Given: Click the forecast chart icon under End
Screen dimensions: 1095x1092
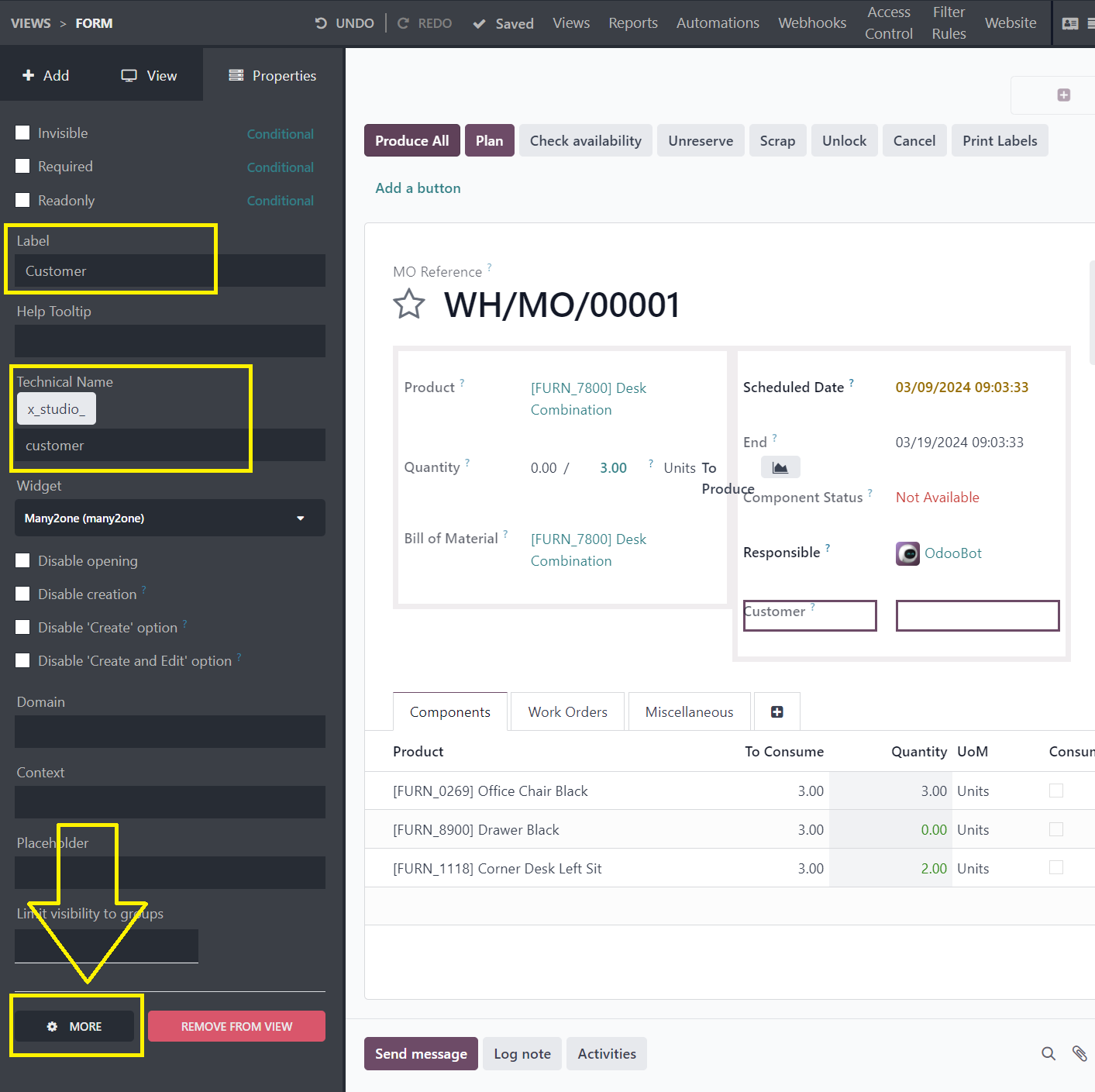Looking at the screenshot, I should coord(780,467).
